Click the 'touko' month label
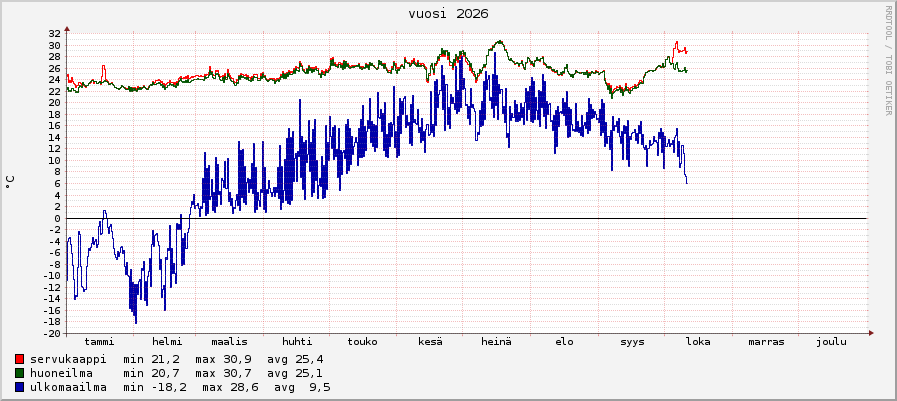The image size is (897, 401). [362, 342]
